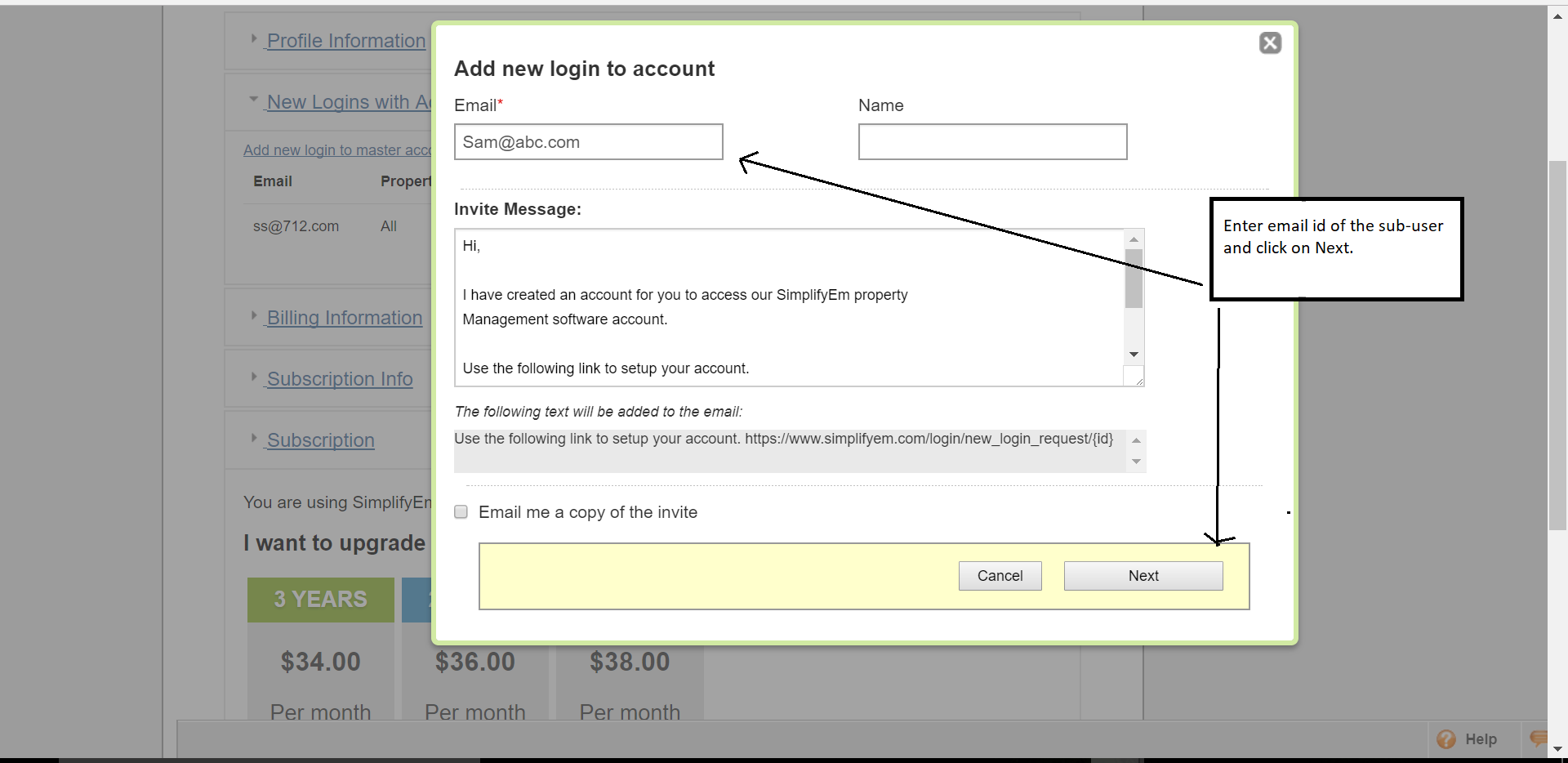The image size is (1568, 763).
Task: Select the 3 YEARS plan header
Action: 321,600
